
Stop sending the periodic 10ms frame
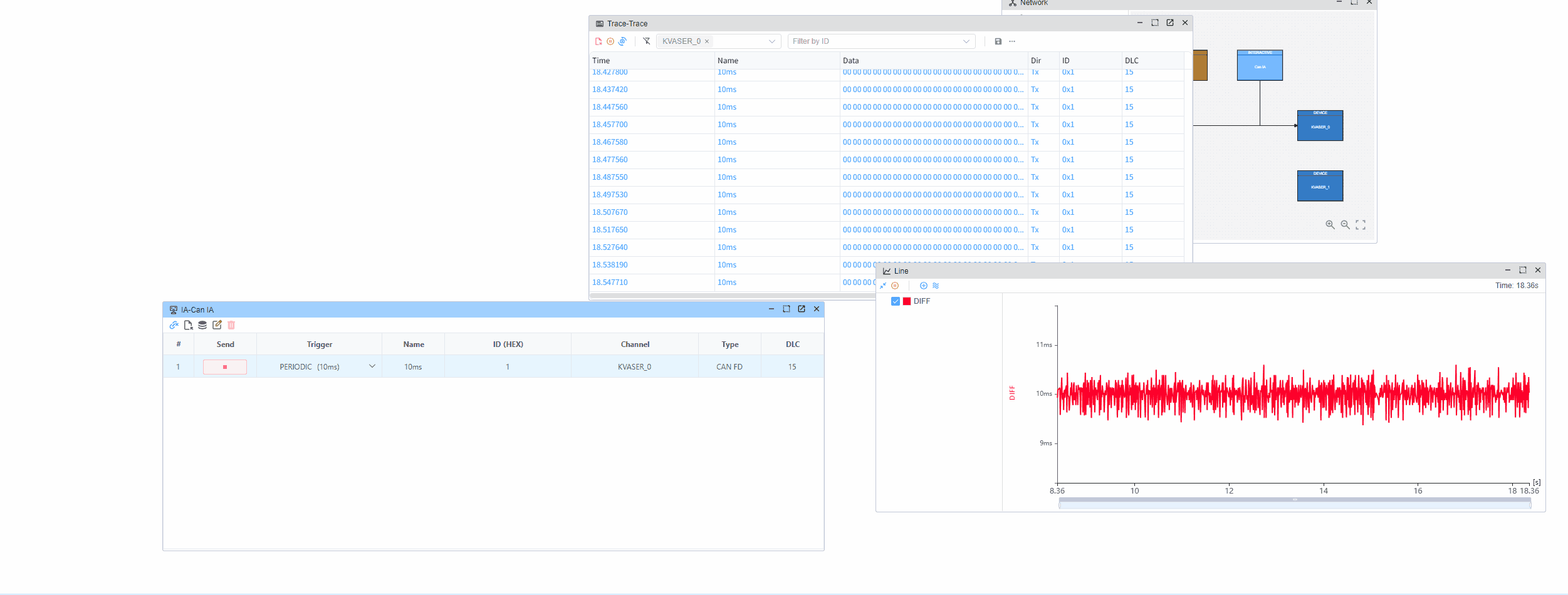[225, 367]
